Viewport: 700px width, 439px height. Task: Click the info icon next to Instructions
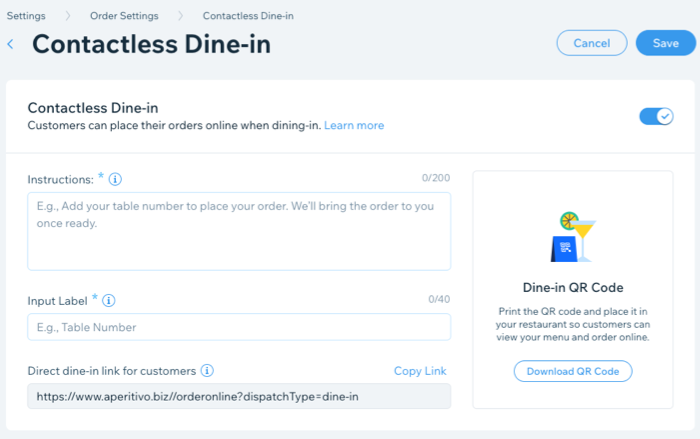click(115, 179)
